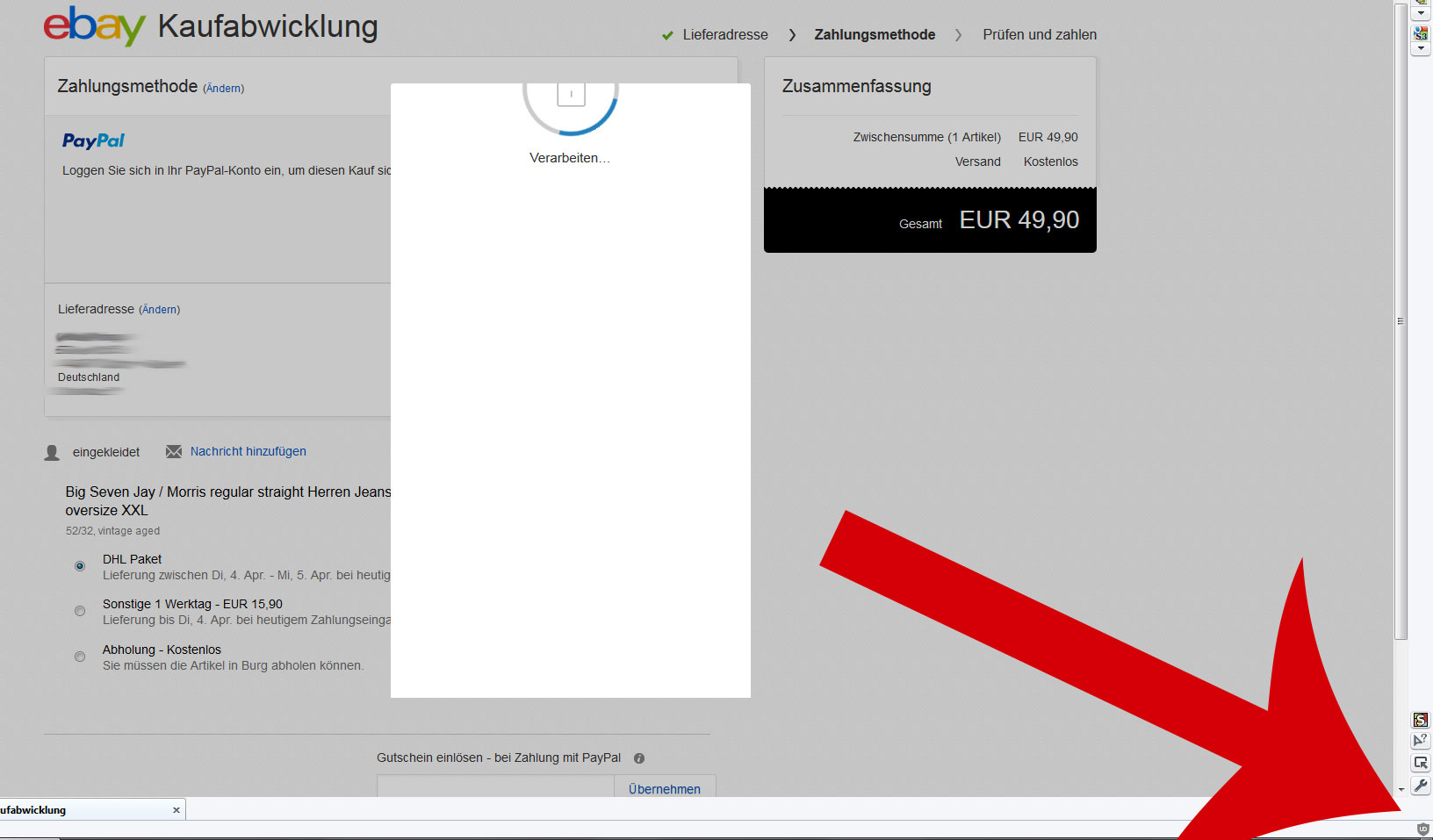Screen dimensions: 1433x840
Task: Click Ändern next to Zahlungsmethode
Action: (224, 89)
